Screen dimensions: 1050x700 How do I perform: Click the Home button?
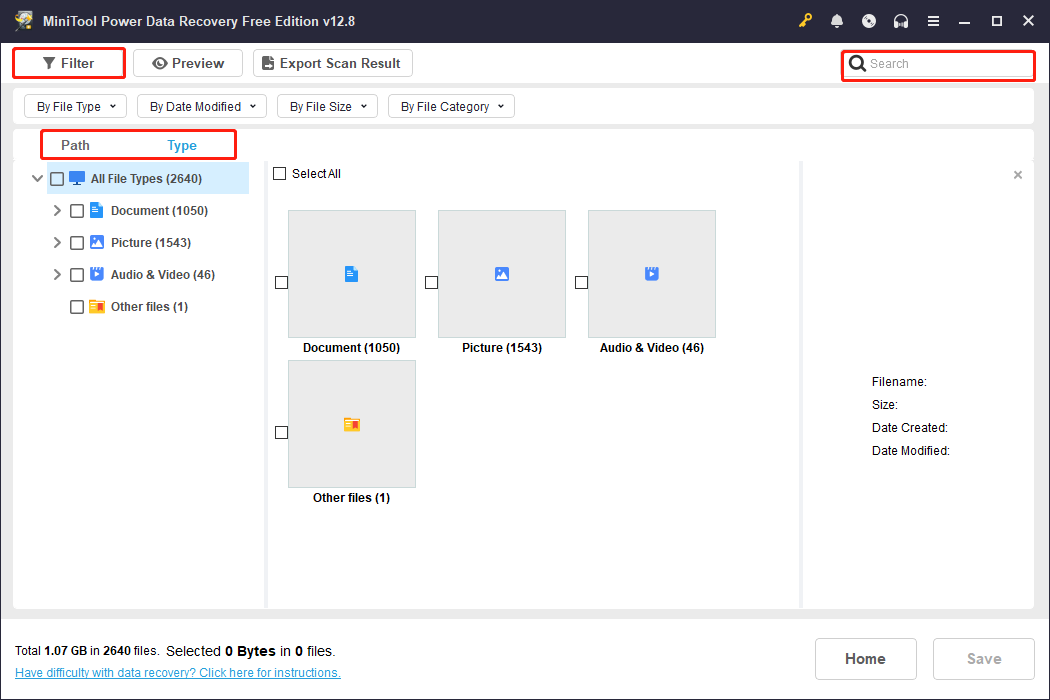[866, 658]
